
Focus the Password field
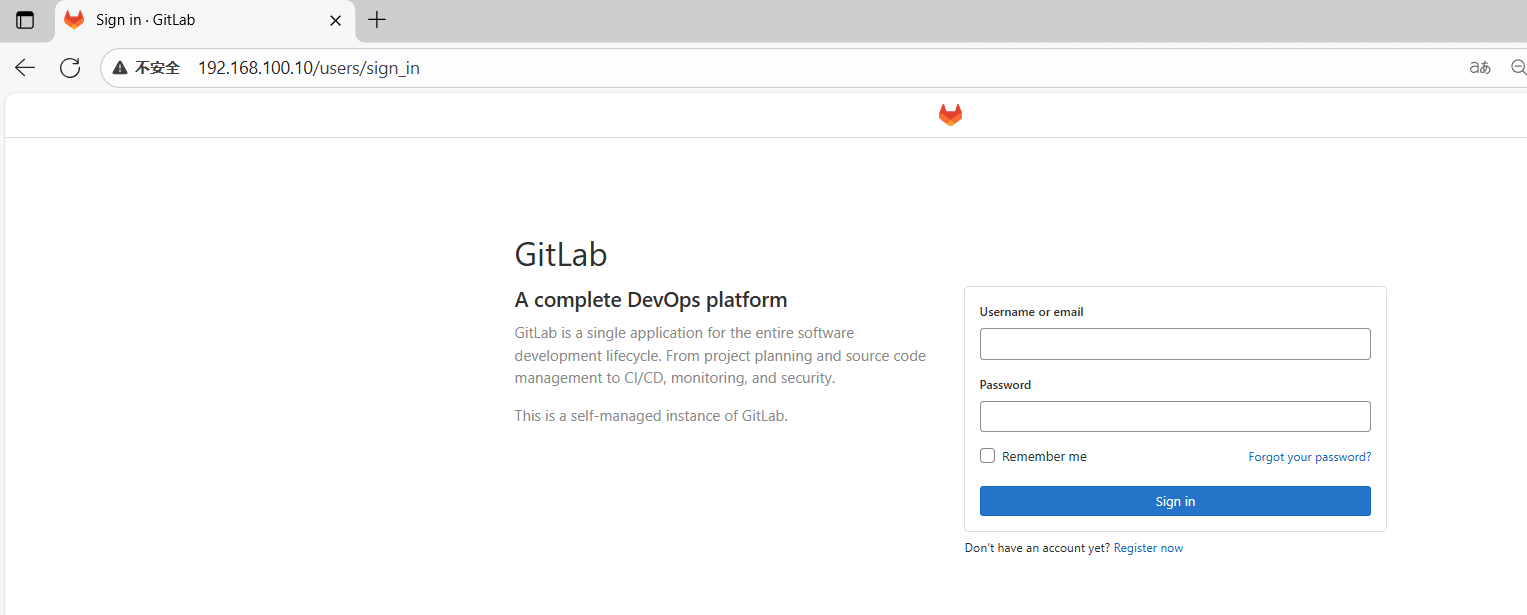point(1175,417)
